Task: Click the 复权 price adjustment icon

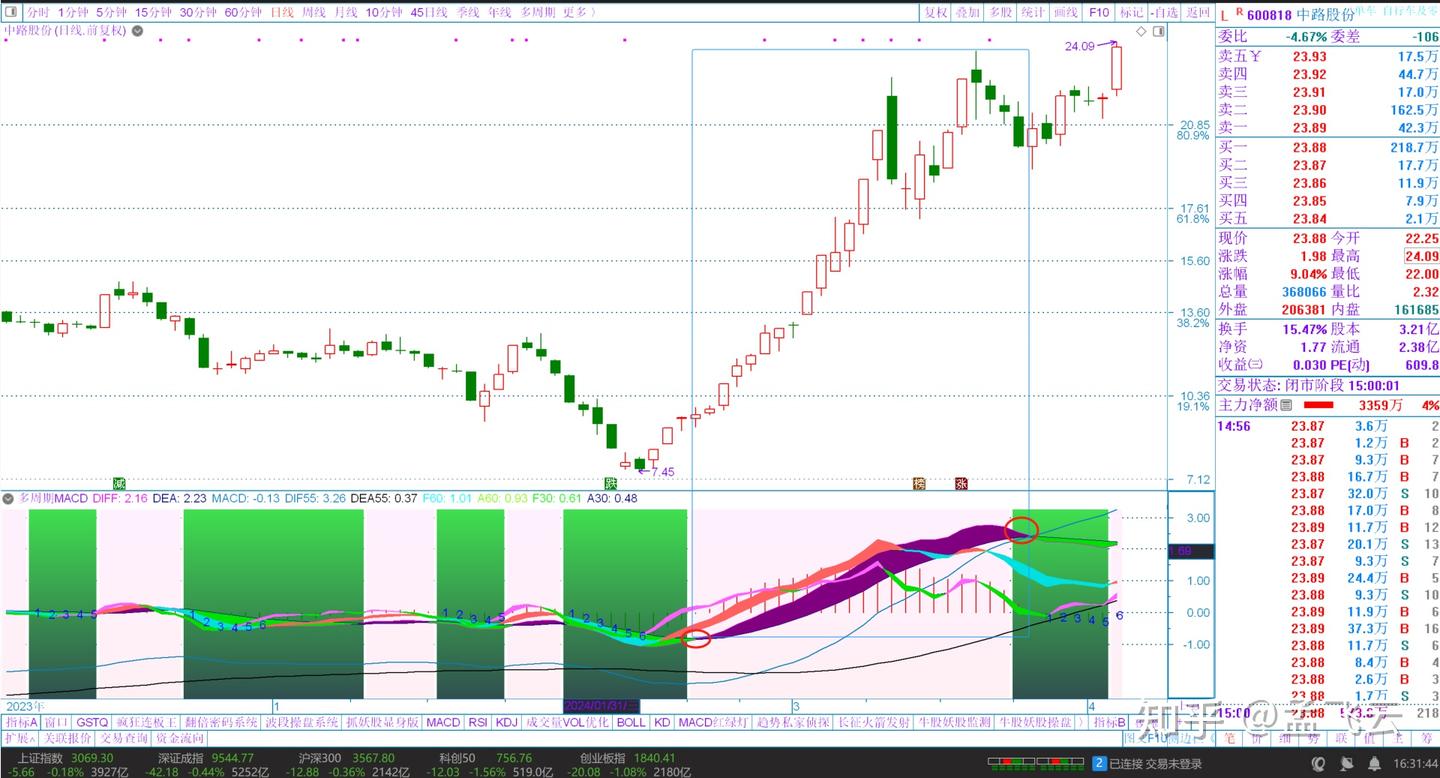Action: pos(935,13)
